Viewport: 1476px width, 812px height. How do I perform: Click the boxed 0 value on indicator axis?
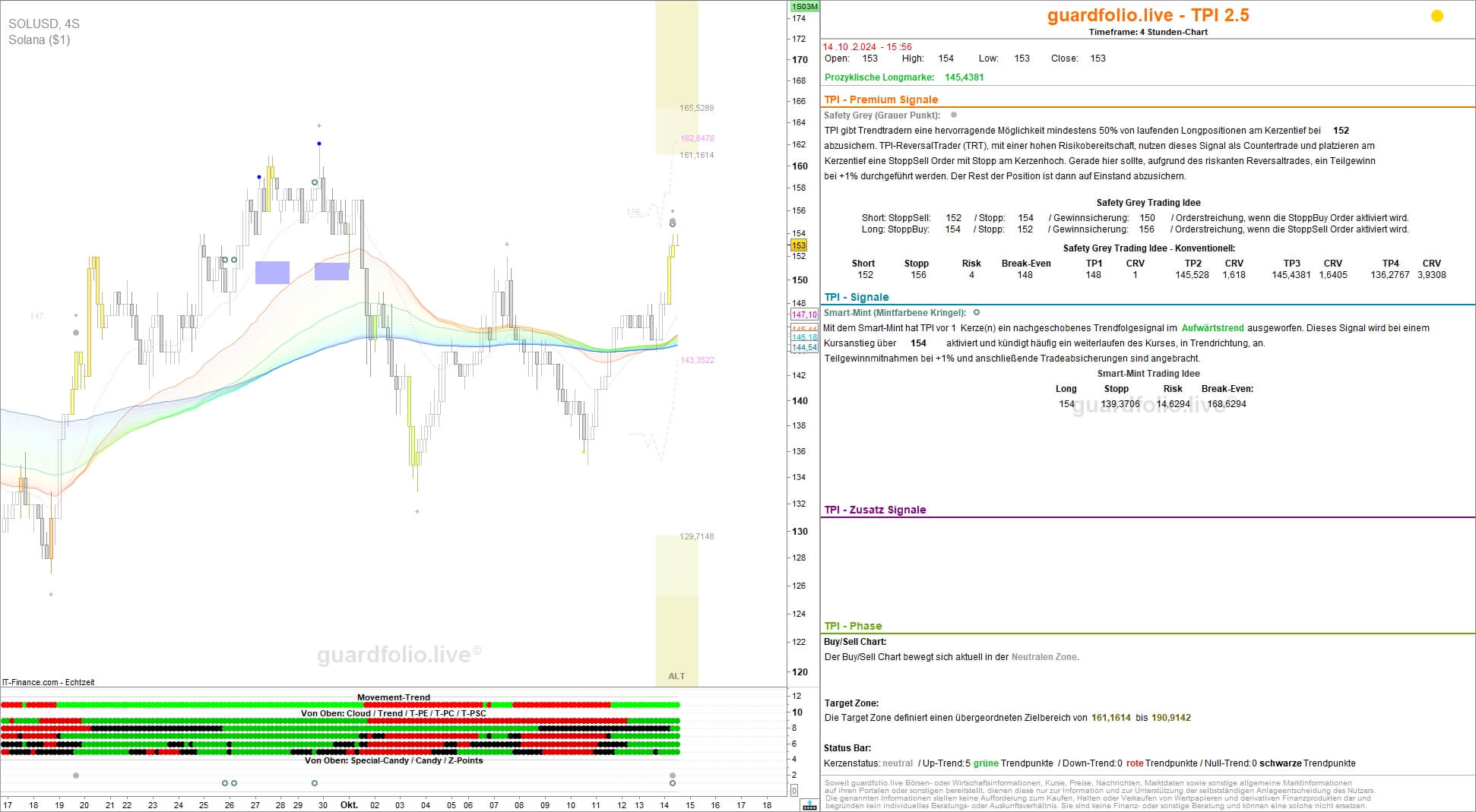[x=794, y=791]
